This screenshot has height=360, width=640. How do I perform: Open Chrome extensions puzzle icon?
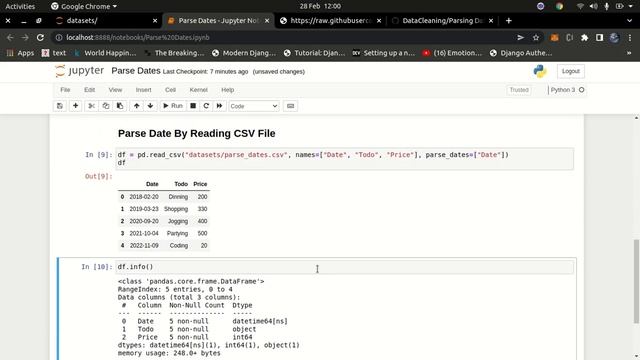[x=584, y=38]
